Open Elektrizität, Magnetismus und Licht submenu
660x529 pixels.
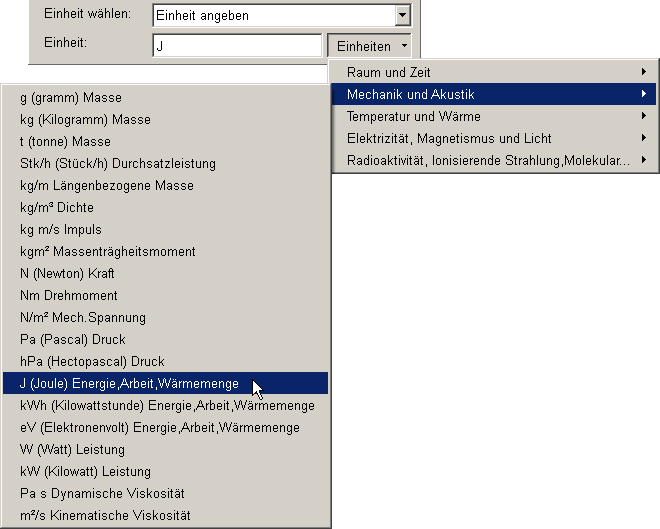[494, 138]
